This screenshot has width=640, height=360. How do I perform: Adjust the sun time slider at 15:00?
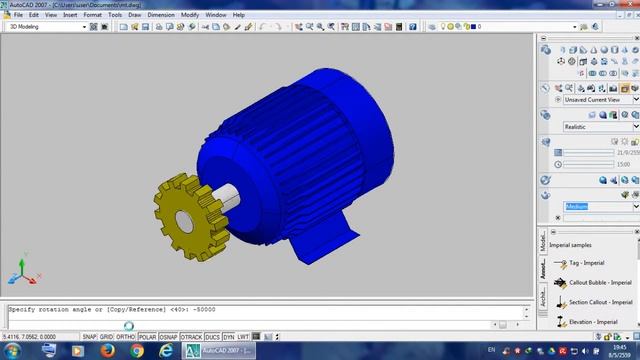tap(589, 164)
